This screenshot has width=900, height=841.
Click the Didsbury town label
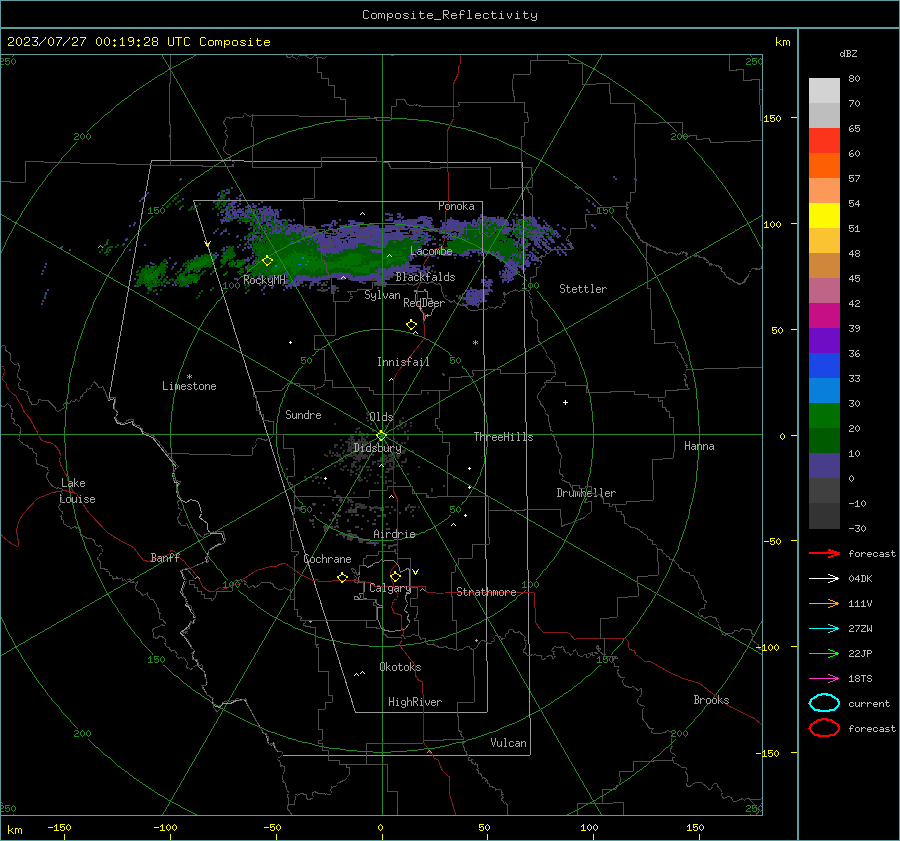tap(378, 448)
